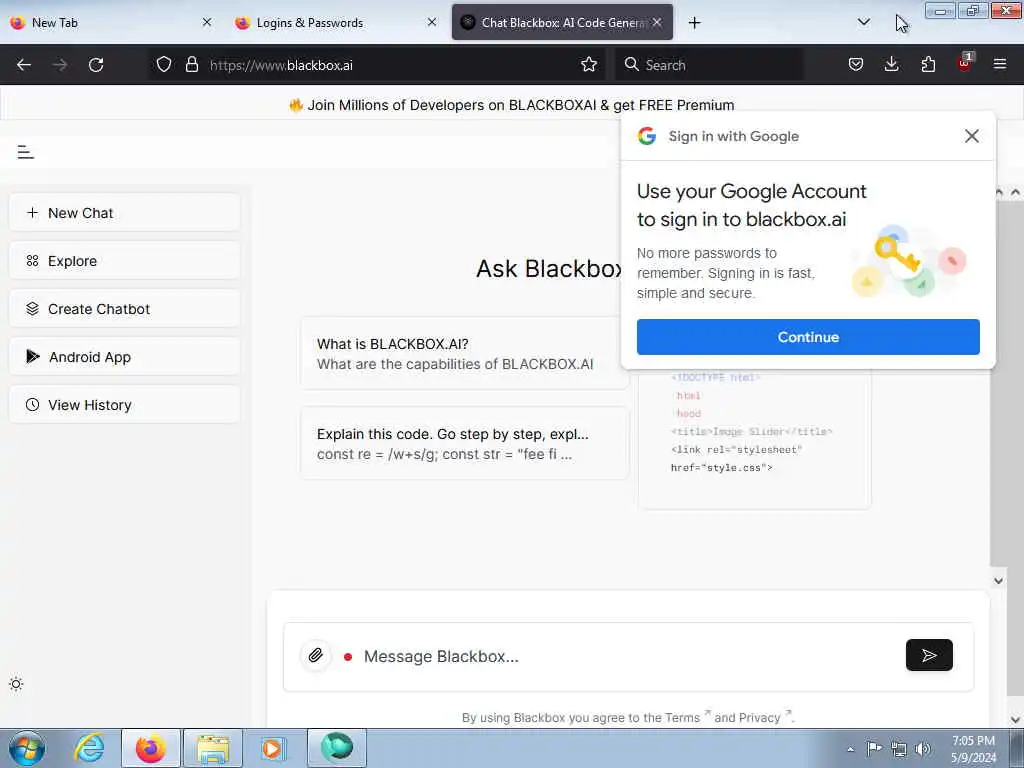This screenshot has width=1024, height=768.
Task: Open the Privacy link
Action: click(x=761, y=718)
